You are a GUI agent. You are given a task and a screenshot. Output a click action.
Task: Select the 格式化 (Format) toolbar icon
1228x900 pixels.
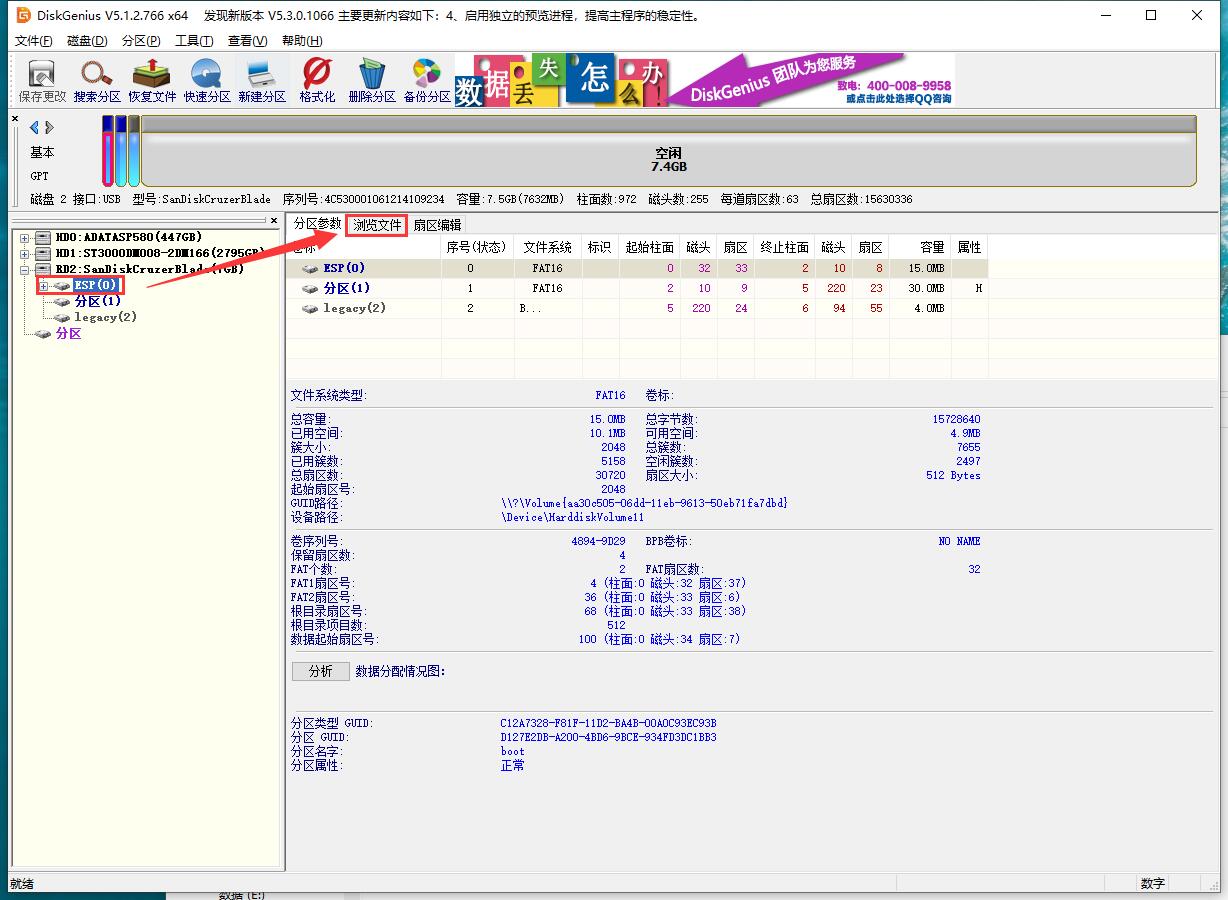(317, 80)
